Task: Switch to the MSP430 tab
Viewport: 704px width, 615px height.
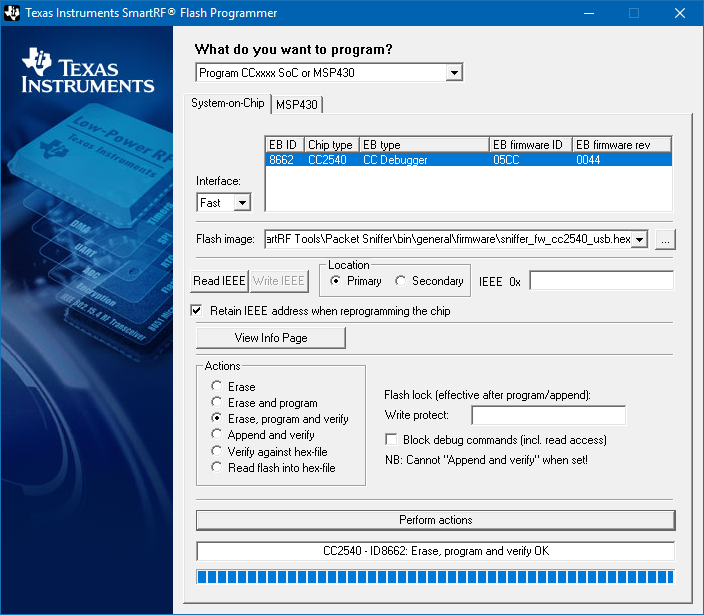Action: coord(297,105)
